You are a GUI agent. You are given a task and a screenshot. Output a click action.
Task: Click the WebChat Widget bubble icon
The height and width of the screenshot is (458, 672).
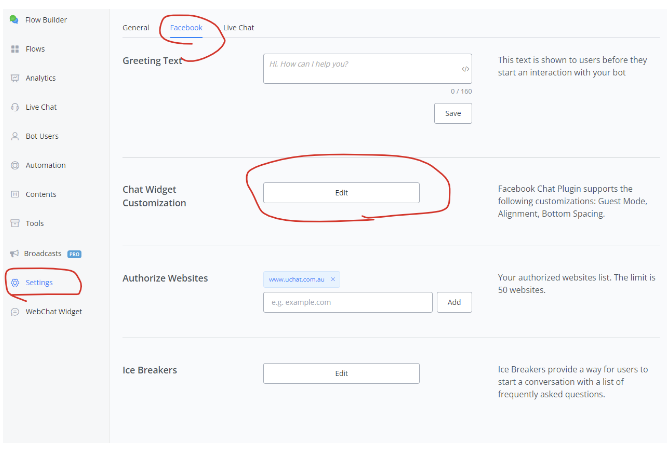click(15, 312)
